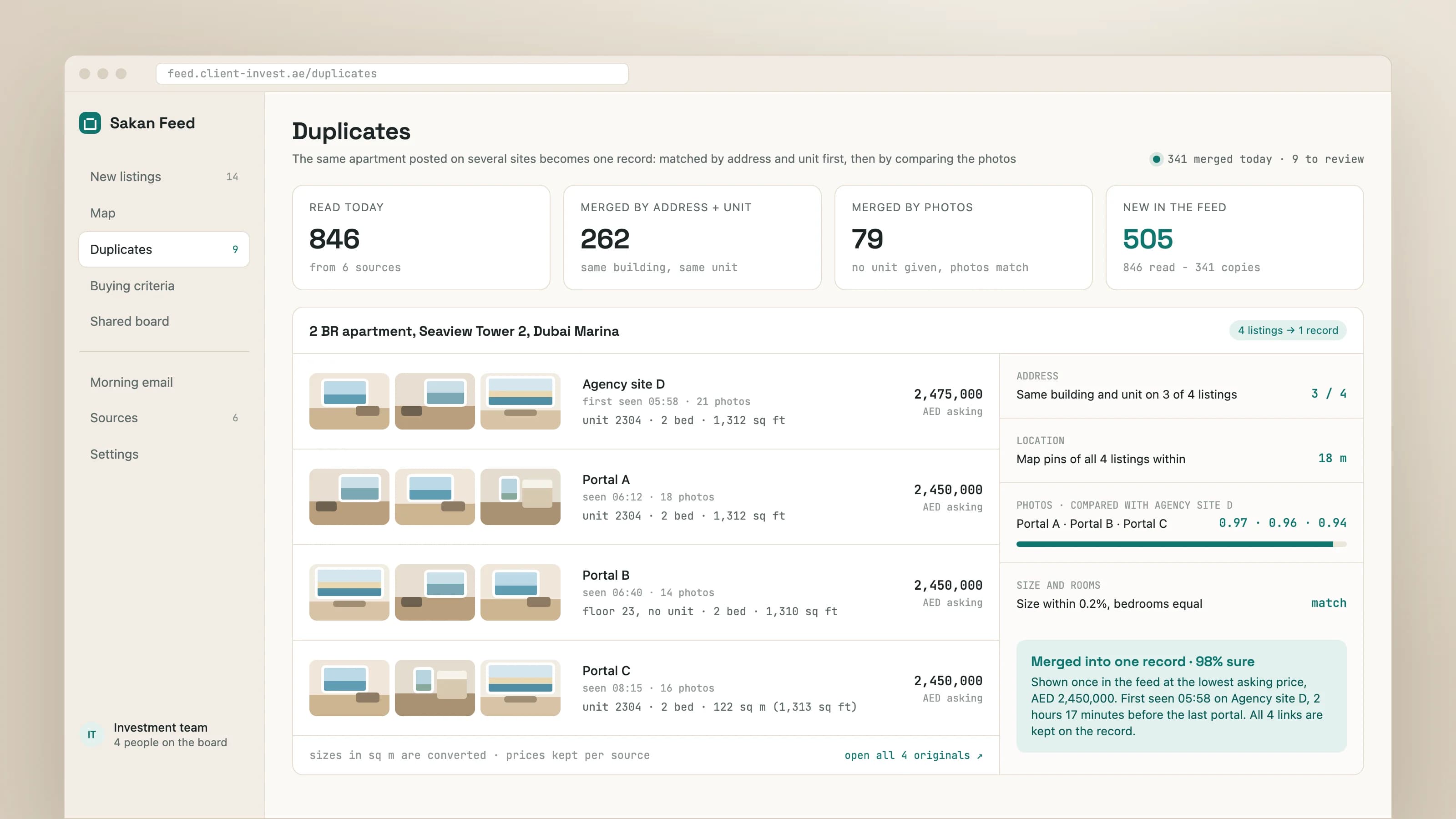Viewport: 1456px width, 819px height.
Task: Open the Sources page
Action: click(164, 418)
